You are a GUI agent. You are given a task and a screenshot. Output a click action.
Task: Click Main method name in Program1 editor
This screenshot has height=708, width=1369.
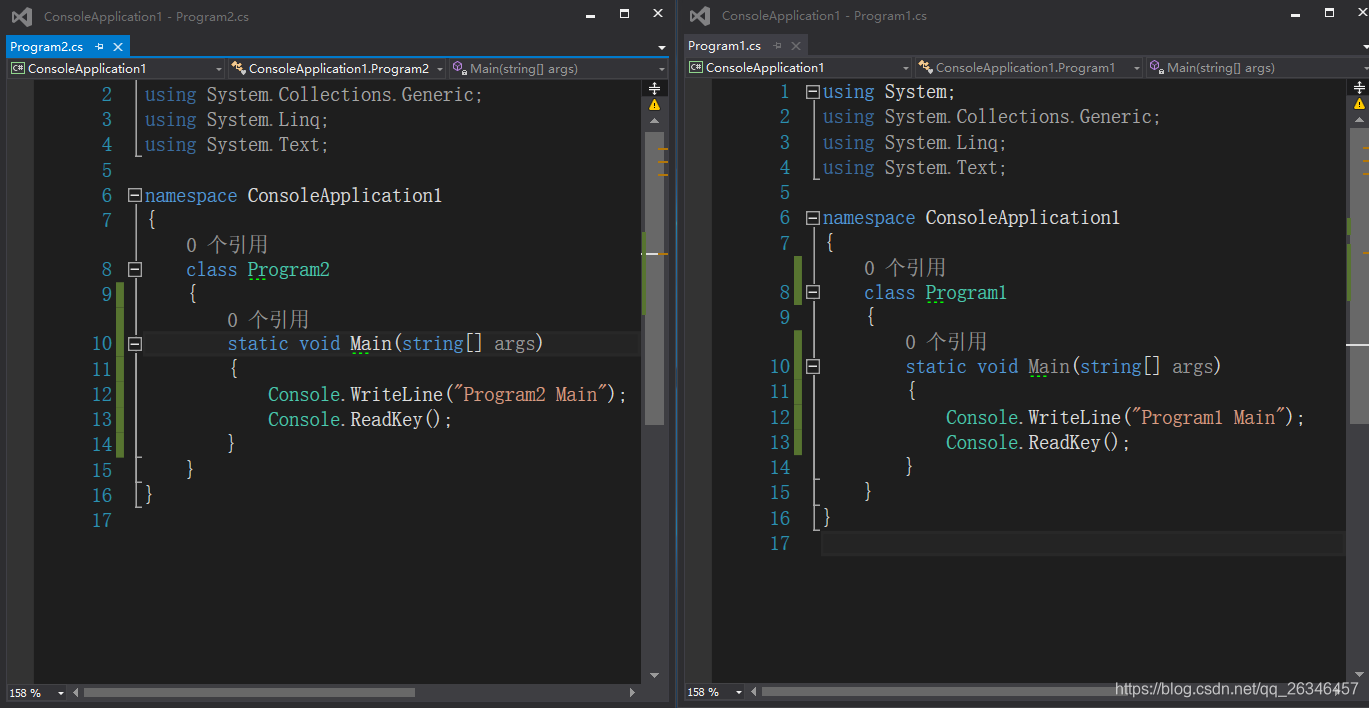point(1049,367)
